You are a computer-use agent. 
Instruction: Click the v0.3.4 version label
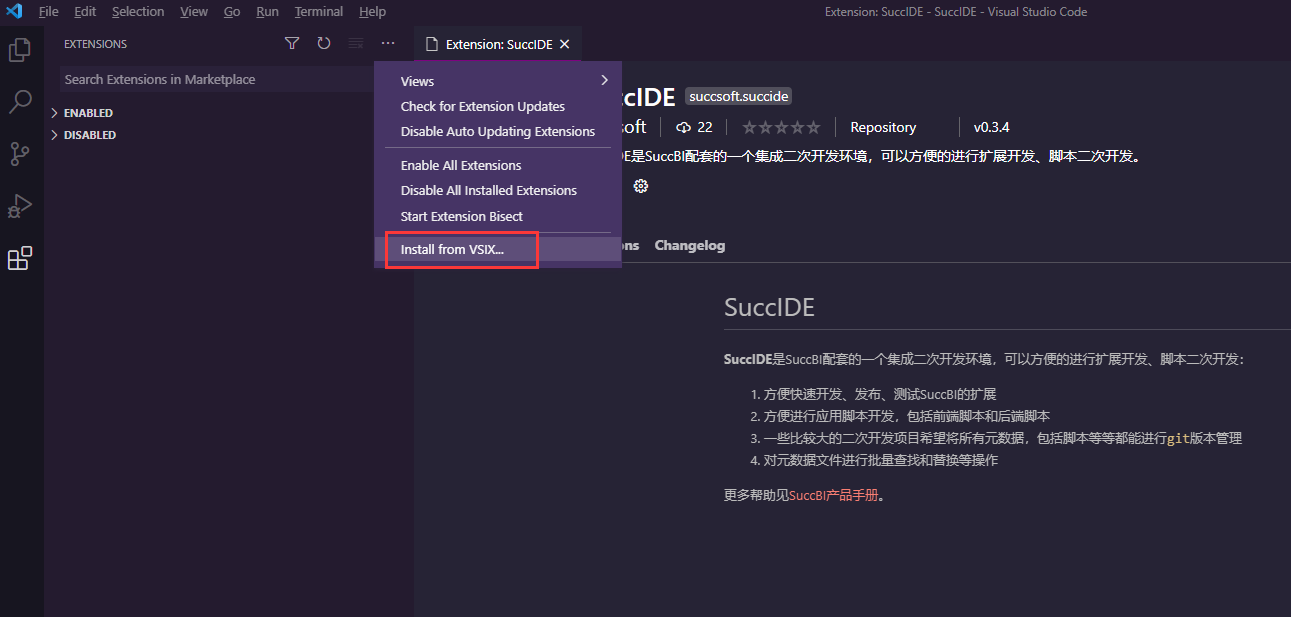tap(991, 127)
